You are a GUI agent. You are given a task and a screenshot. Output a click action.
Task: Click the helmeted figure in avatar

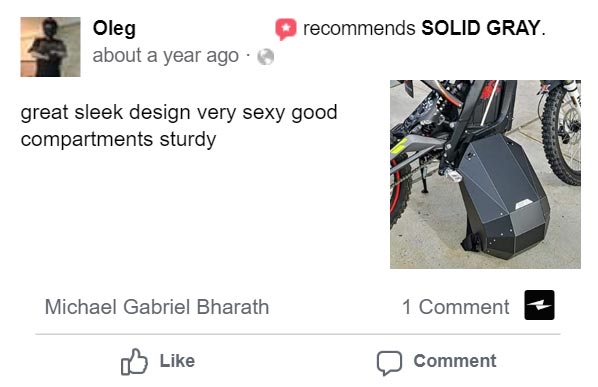pos(48,48)
